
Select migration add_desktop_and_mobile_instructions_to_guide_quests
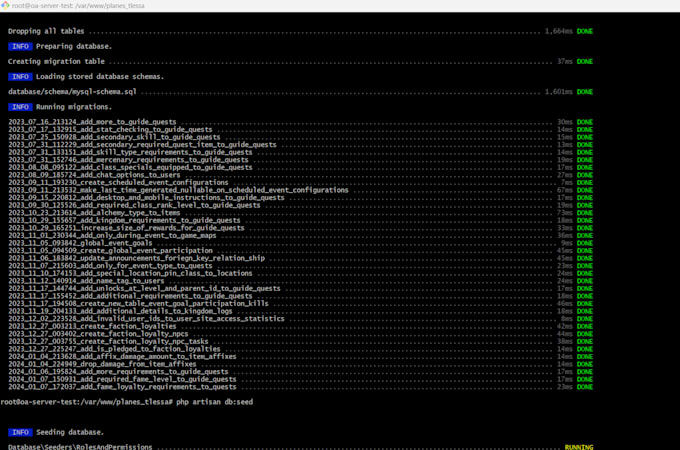click(x=146, y=198)
